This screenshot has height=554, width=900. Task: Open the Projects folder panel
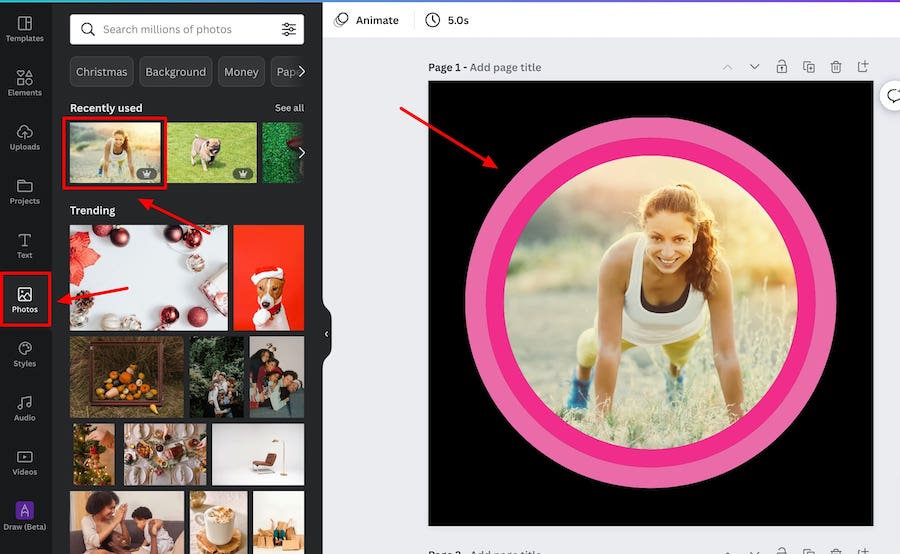tap(25, 191)
